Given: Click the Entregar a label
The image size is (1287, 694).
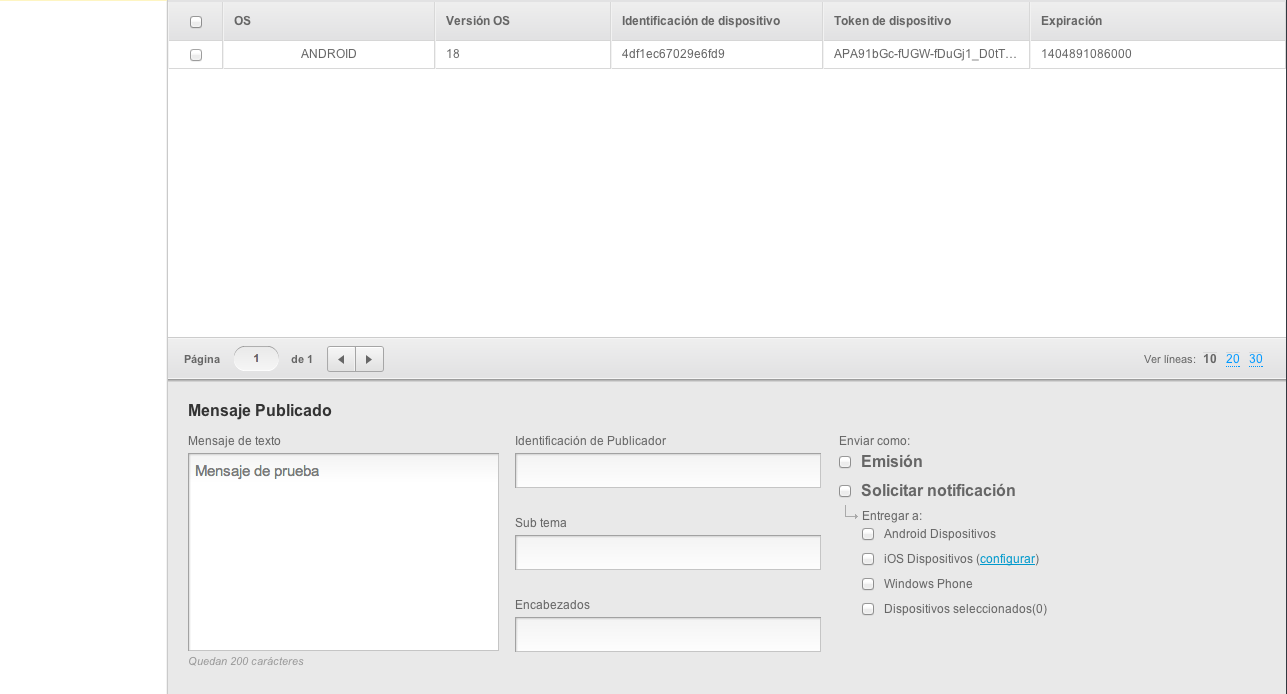Looking at the screenshot, I should tap(892, 516).
